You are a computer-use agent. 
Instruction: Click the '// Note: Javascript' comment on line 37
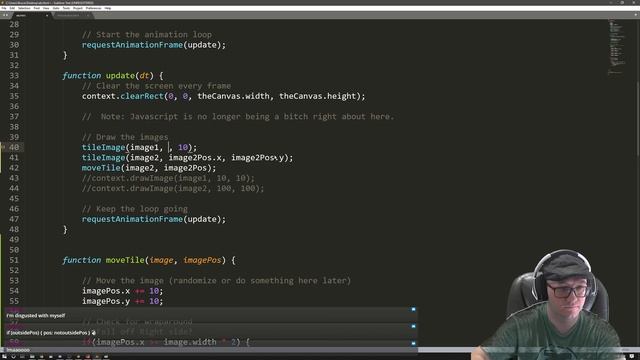tap(238, 117)
